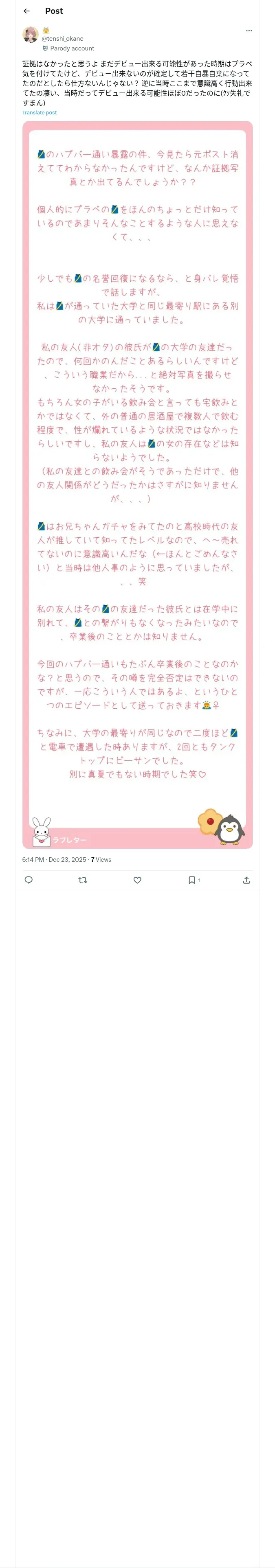The width and height of the screenshot is (275, 1568).
Task: Click the penguin illustration in the image
Action: click(231, 829)
